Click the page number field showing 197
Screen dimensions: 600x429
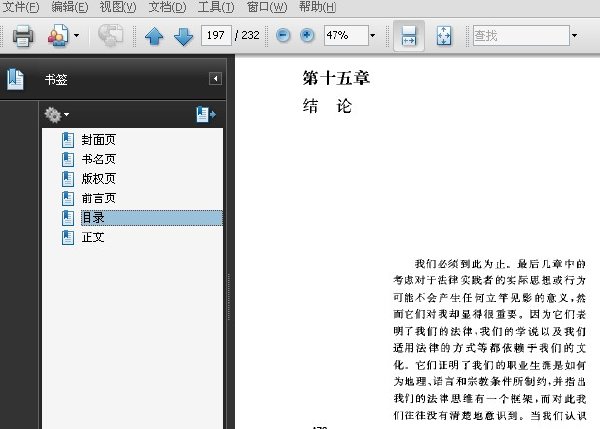tap(216, 36)
